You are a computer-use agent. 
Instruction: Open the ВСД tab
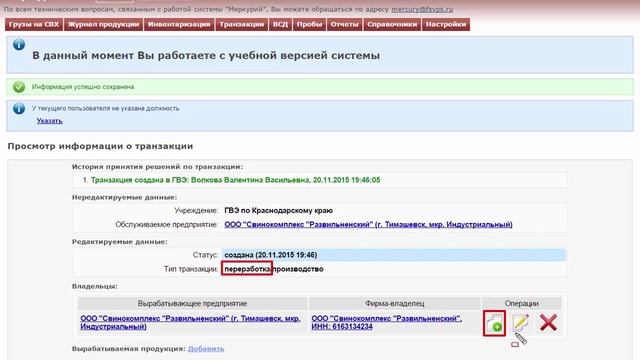[280, 24]
